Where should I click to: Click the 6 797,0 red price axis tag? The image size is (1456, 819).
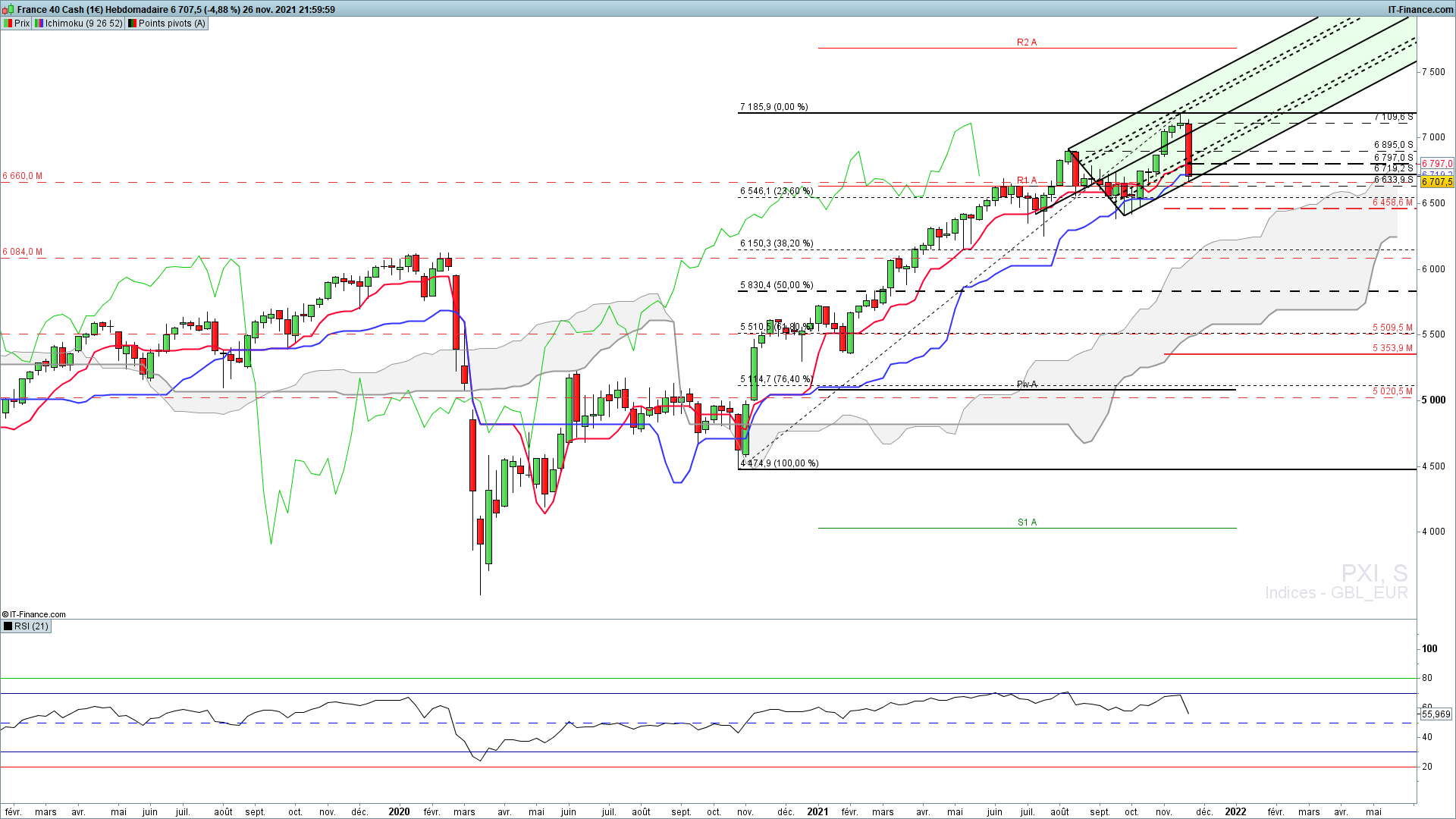[x=1436, y=164]
